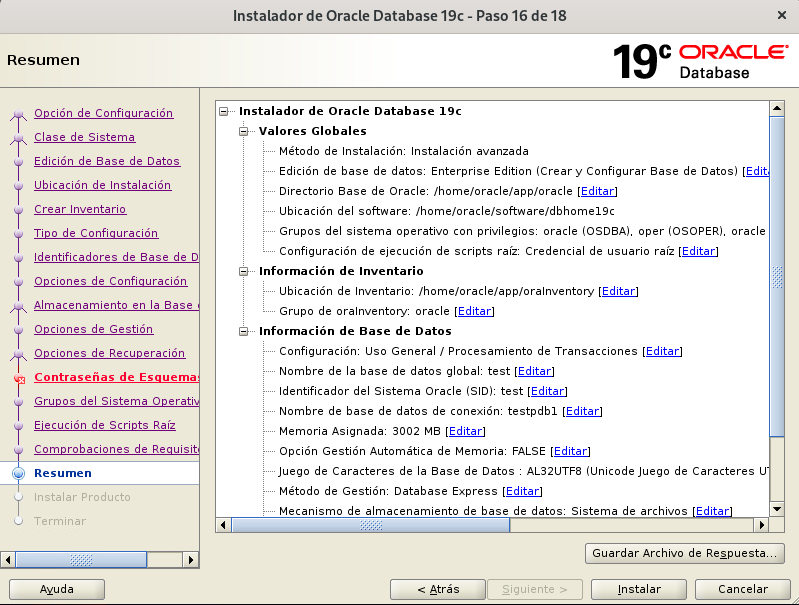Collapse the Información de Base de Datos node
The width and height of the screenshot is (799, 605).
pyautogui.click(x=244, y=331)
